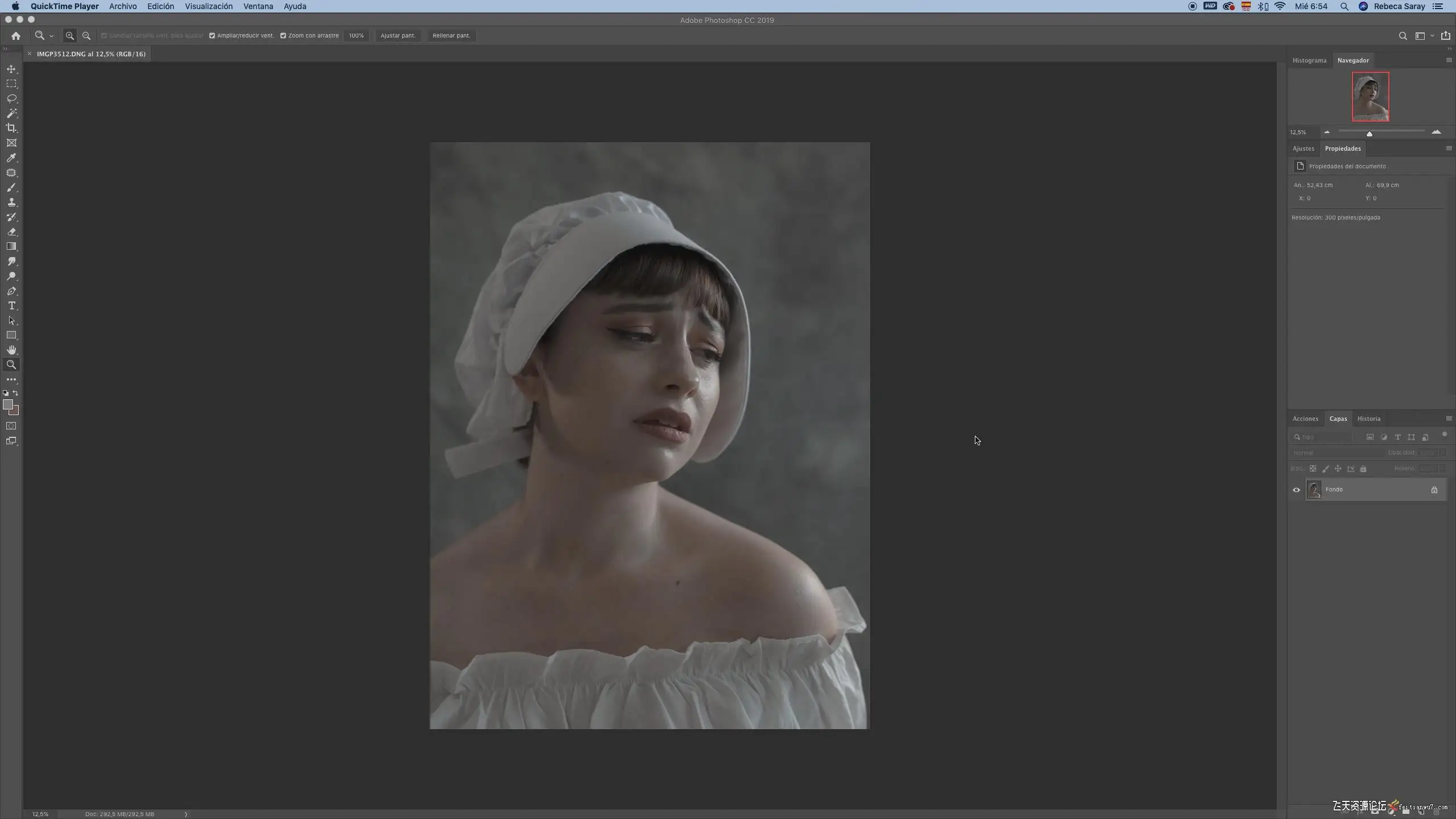The width and height of the screenshot is (1456, 819).
Task: Select the Crop tool
Action: [11, 128]
